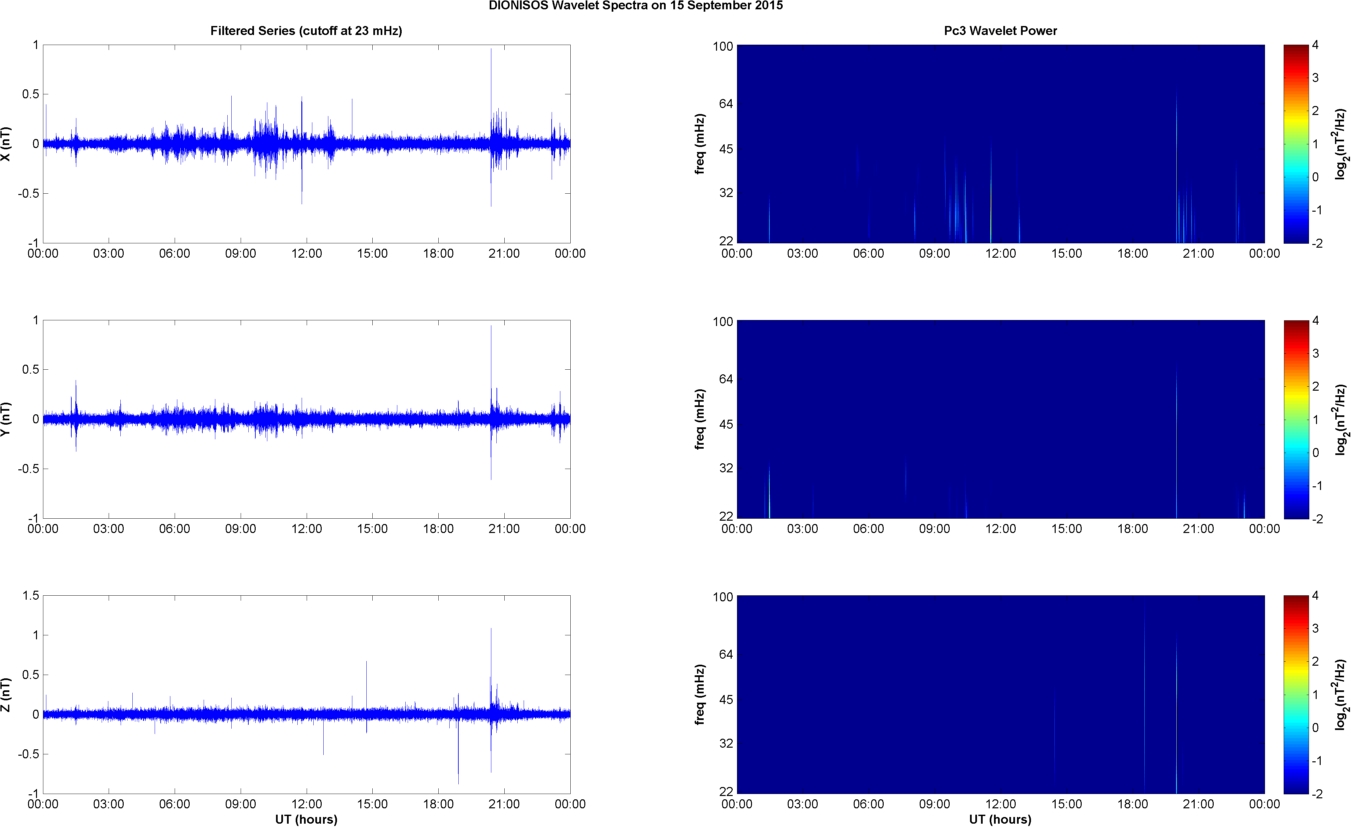Click the bright streak near 11:30 in the top spectrogram
The height and width of the screenshot is (827, 1351).
[x=991, y=193]
